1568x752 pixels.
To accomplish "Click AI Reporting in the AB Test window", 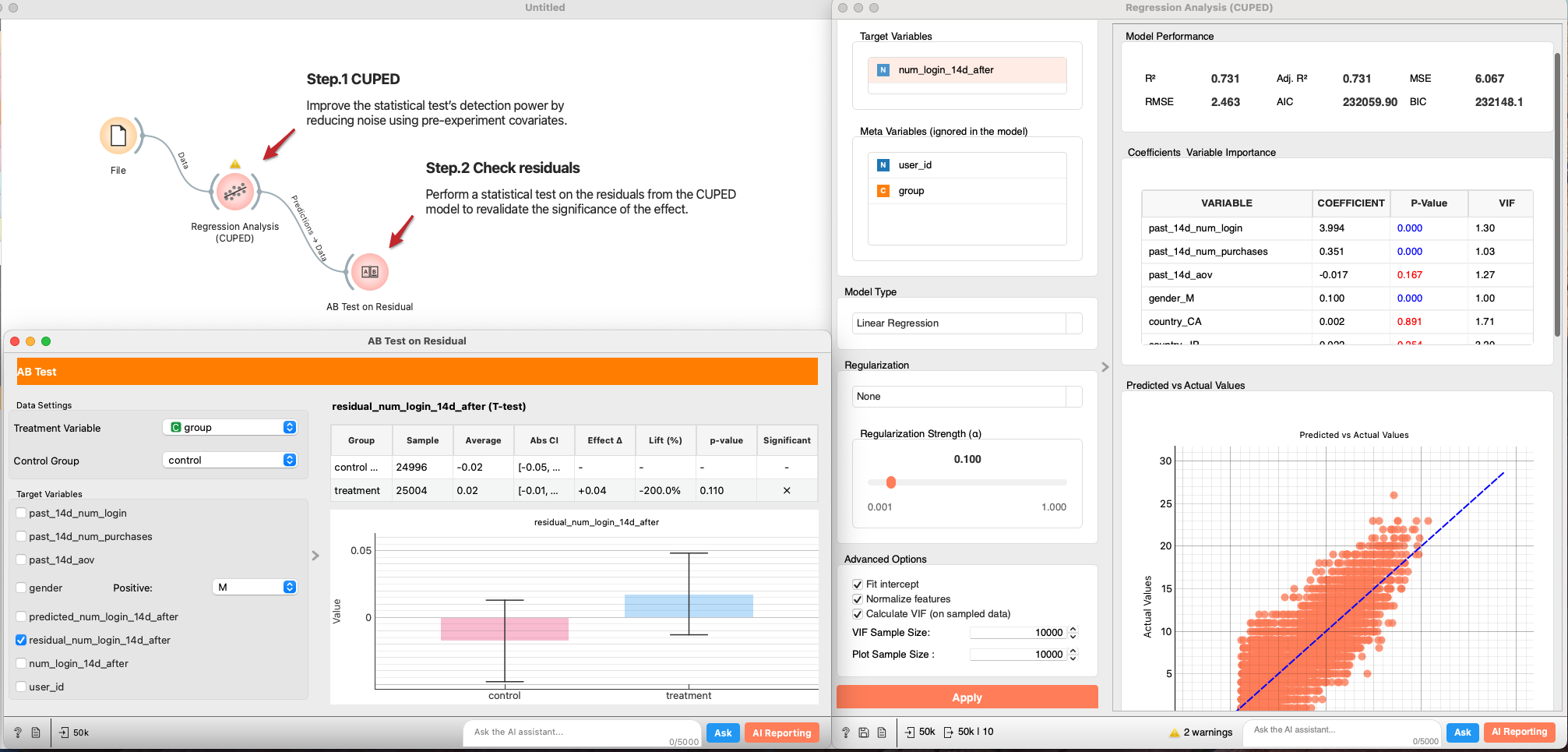I will tap(781, 733).
